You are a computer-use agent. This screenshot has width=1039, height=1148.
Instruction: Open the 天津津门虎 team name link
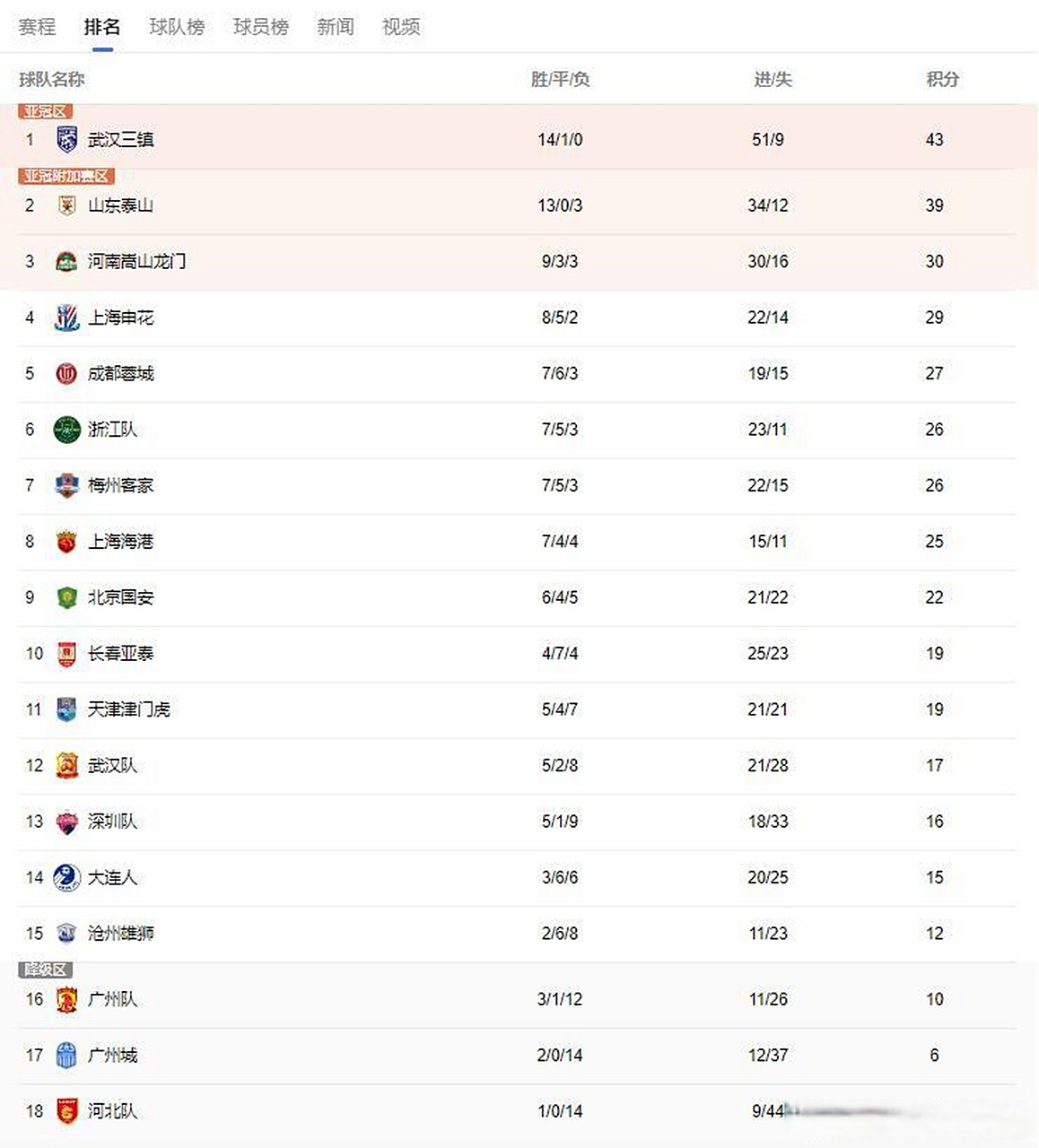pos(128,709)
